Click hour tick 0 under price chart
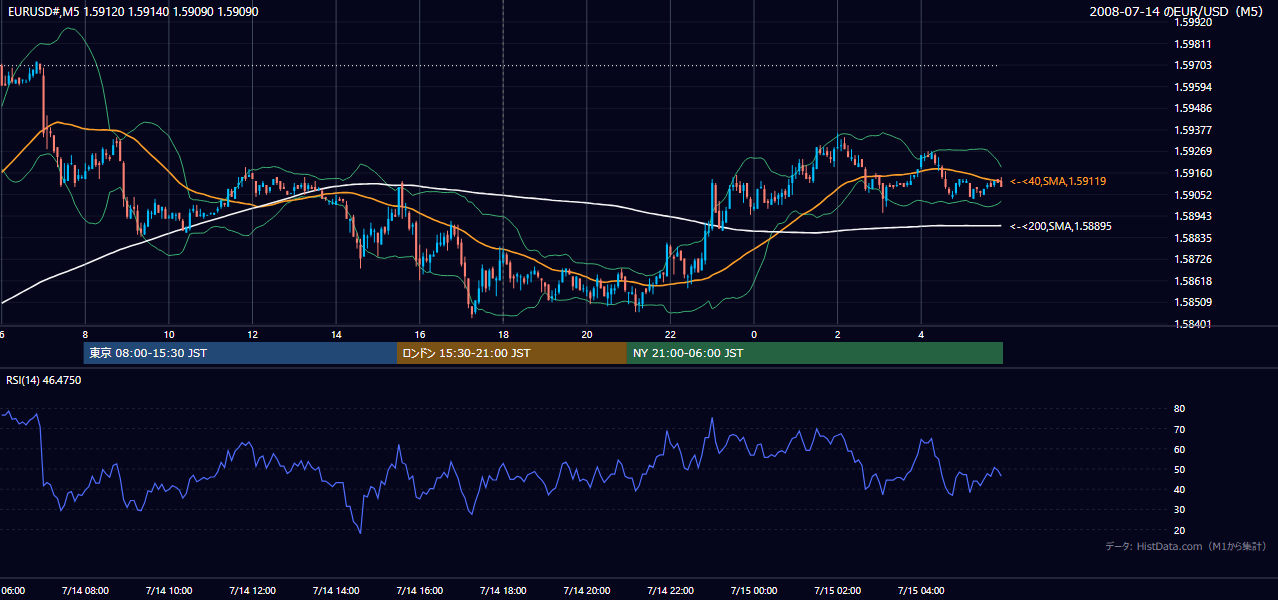The width and height of the screenshot is (1278, 600). [x=754, y=334]
